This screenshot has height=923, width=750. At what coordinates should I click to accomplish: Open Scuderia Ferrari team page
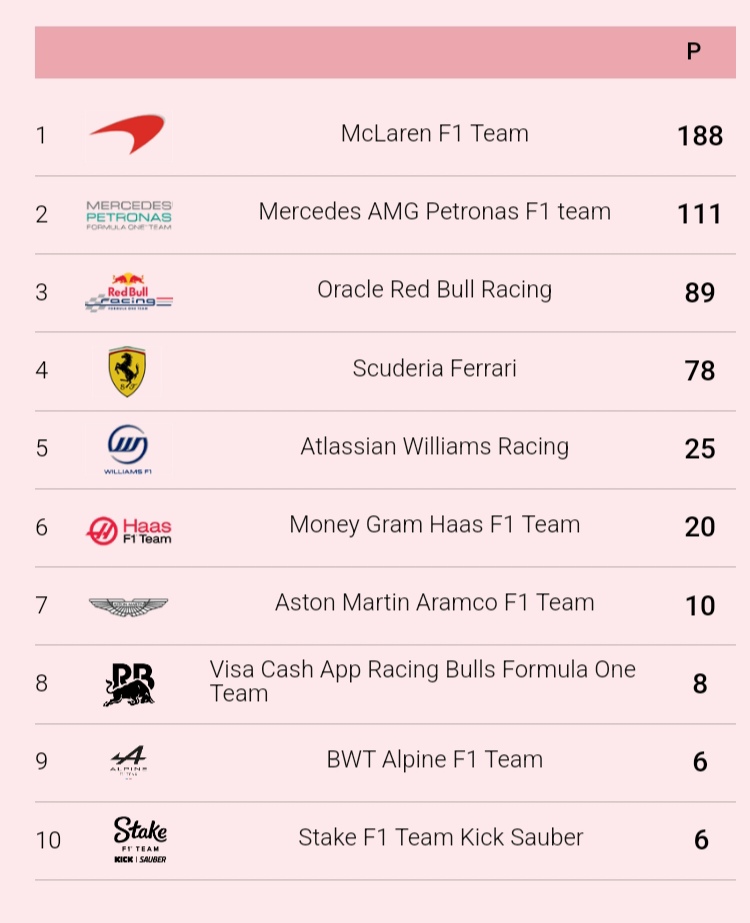[x=434, y=368]
